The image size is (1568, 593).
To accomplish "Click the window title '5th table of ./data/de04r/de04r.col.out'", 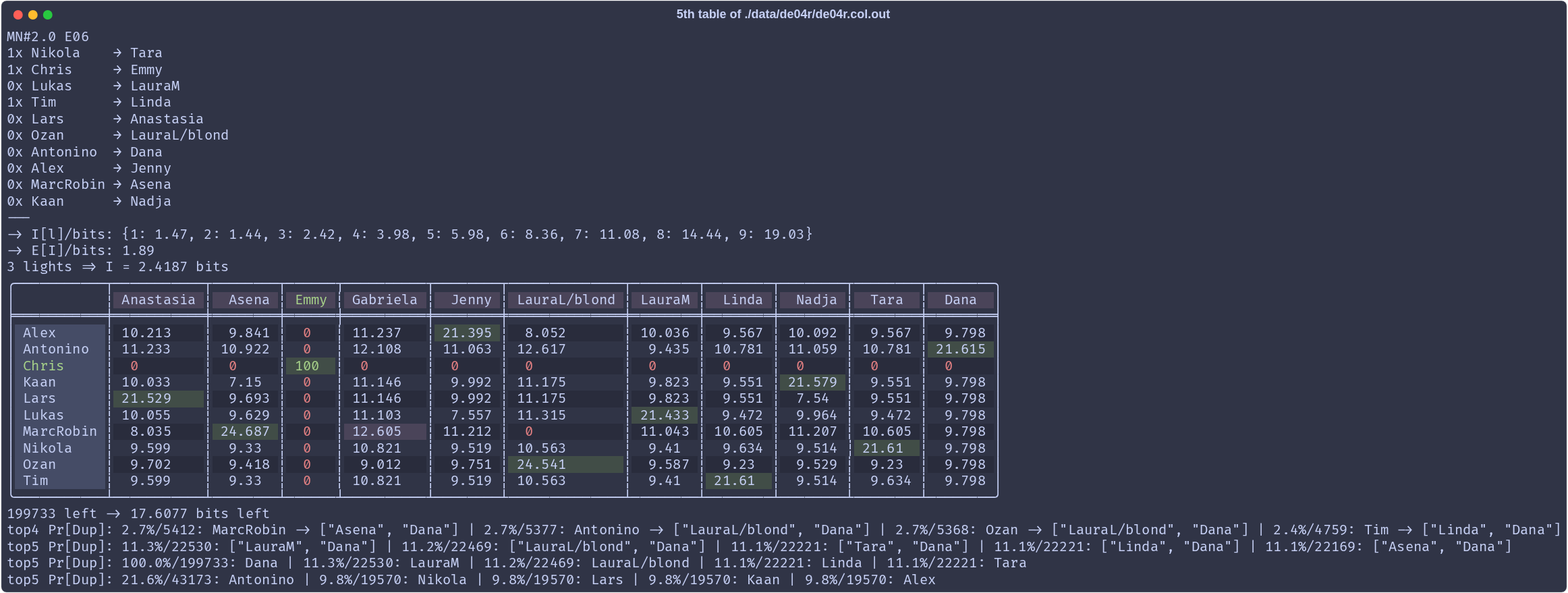I will (x=783, y=14).
